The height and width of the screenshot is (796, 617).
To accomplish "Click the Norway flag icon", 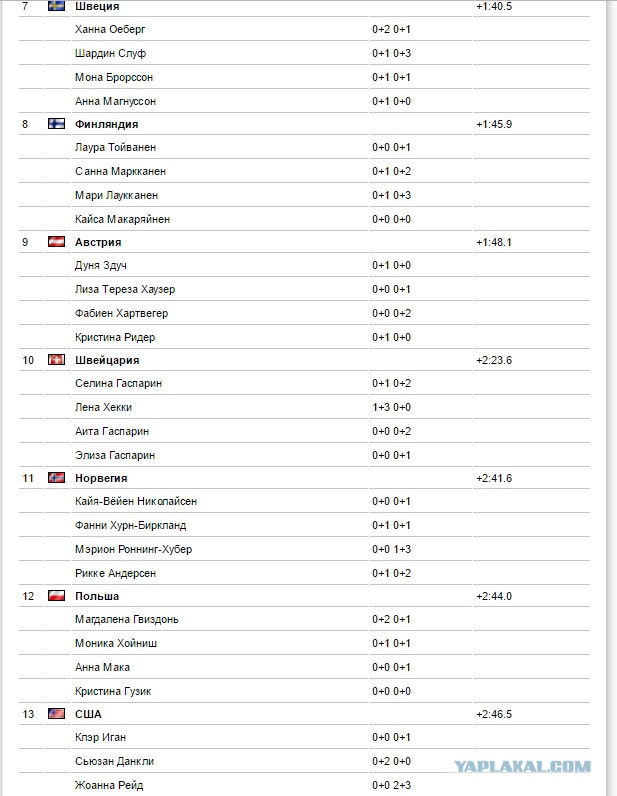I will (56, 478).
